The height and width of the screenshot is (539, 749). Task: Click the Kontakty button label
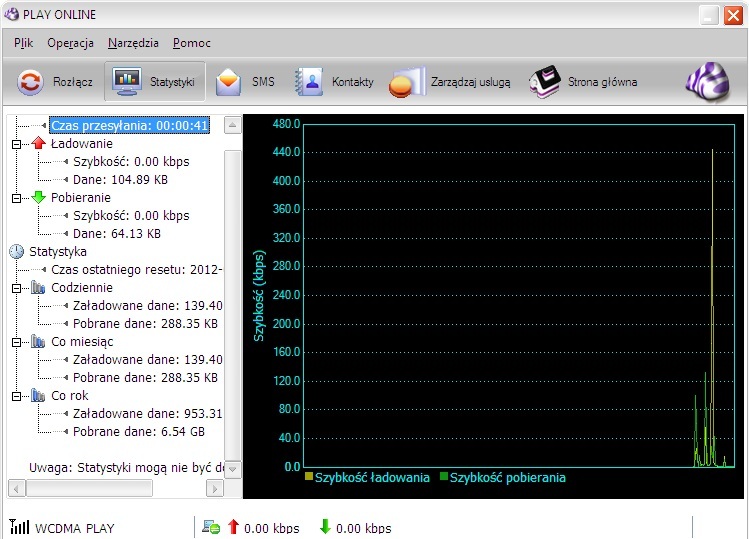(x=353, y=82)
